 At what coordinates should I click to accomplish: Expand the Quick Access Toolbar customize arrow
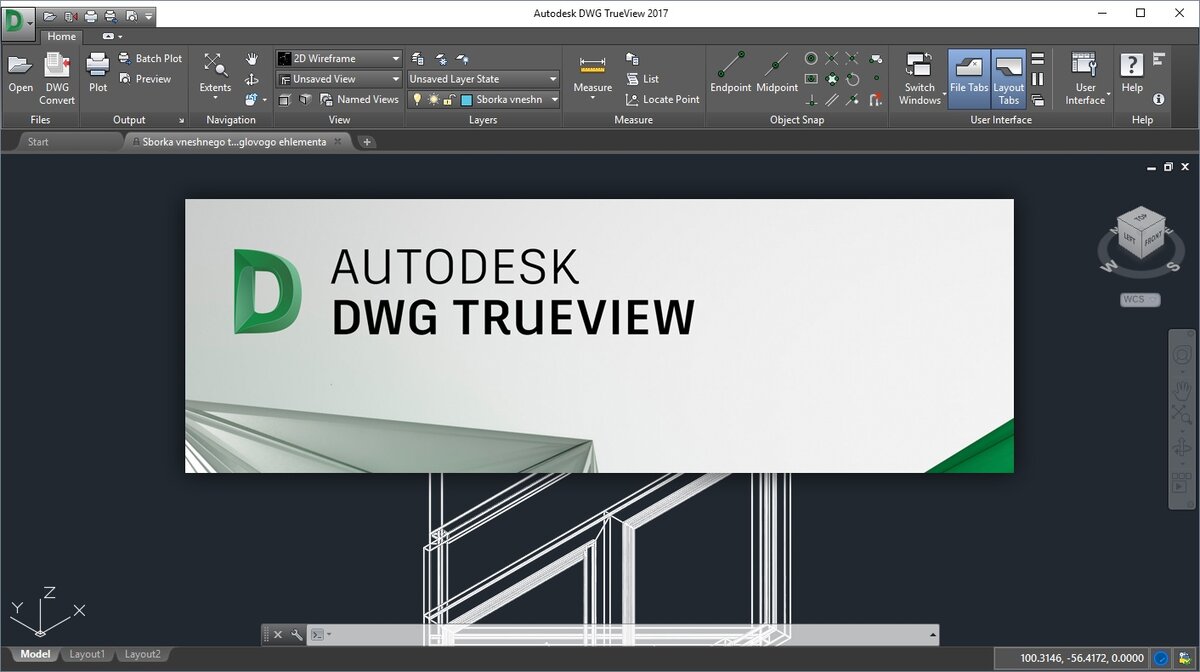coord(149,16)
